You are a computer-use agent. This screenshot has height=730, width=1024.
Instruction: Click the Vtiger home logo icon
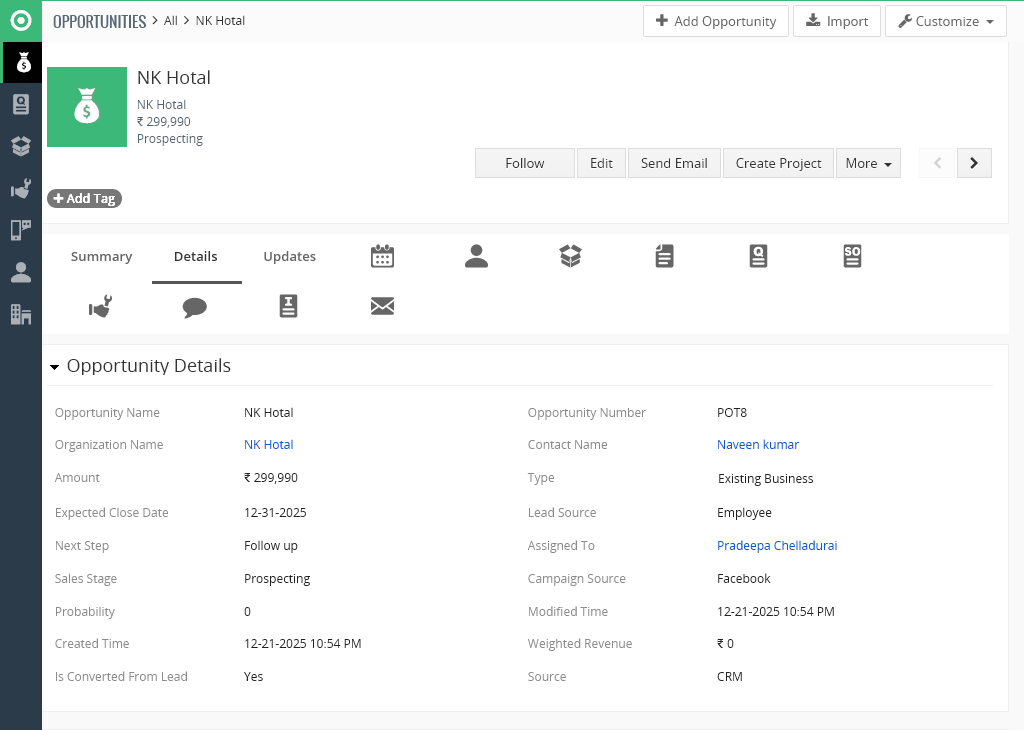[x=21, y=21]
